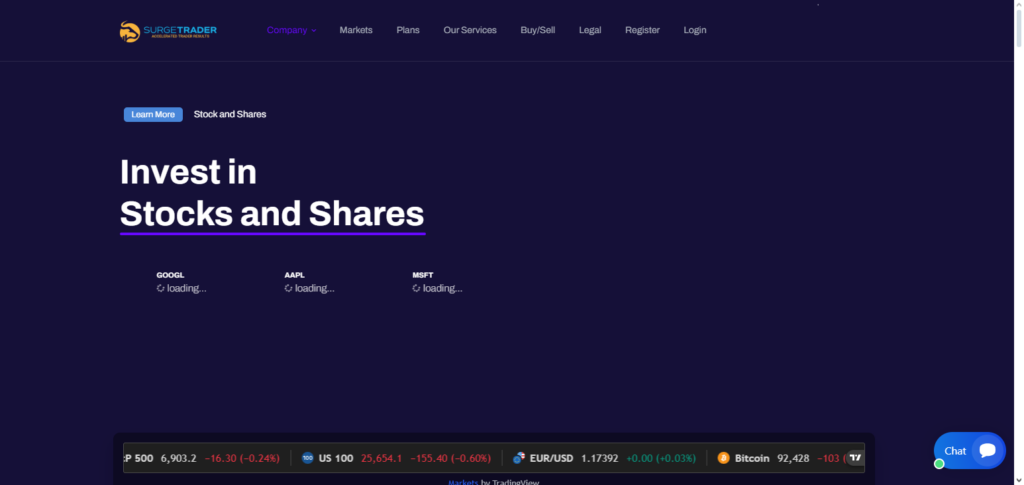Click the Learn More button
The height and width of the screenshot is (485, 1024).
153,114
